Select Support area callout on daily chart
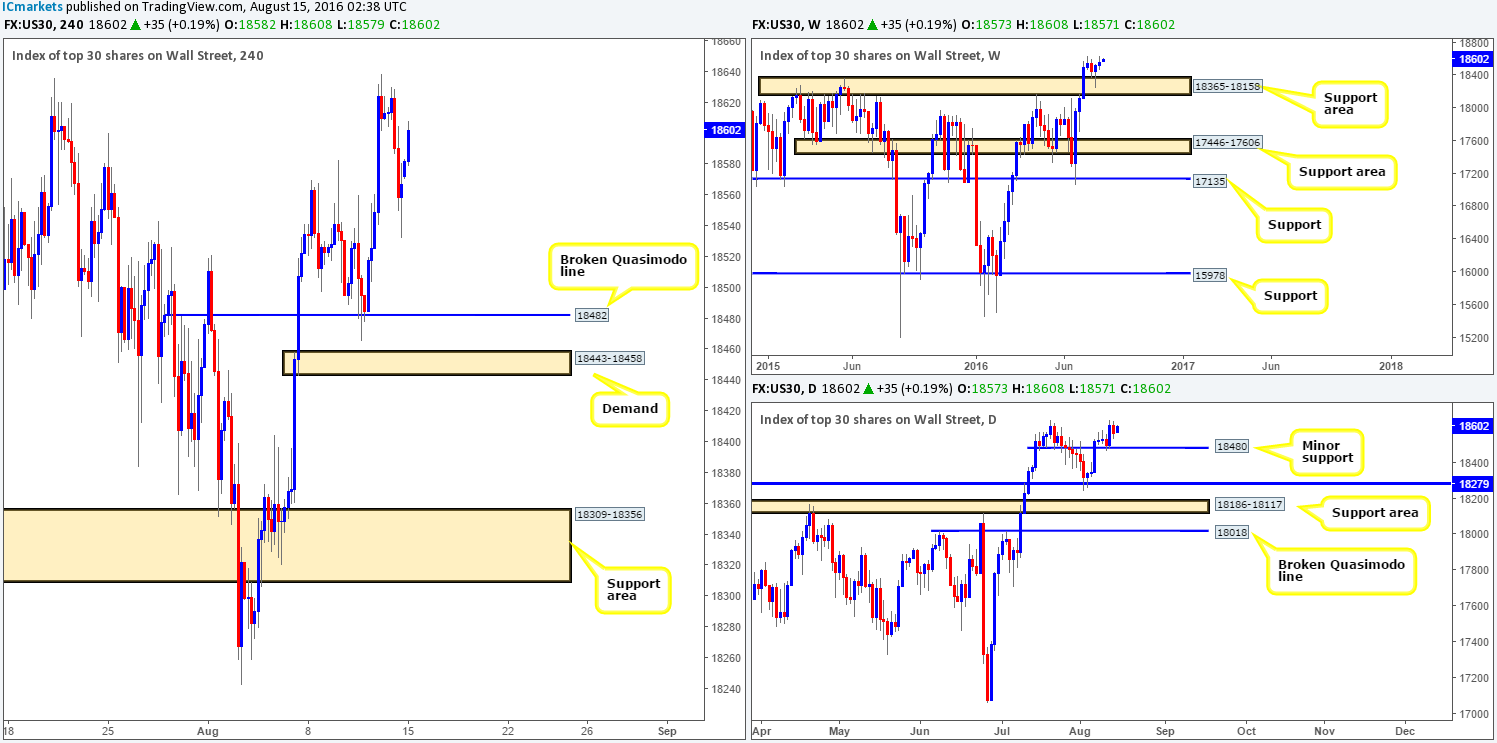 point(1375,513)
